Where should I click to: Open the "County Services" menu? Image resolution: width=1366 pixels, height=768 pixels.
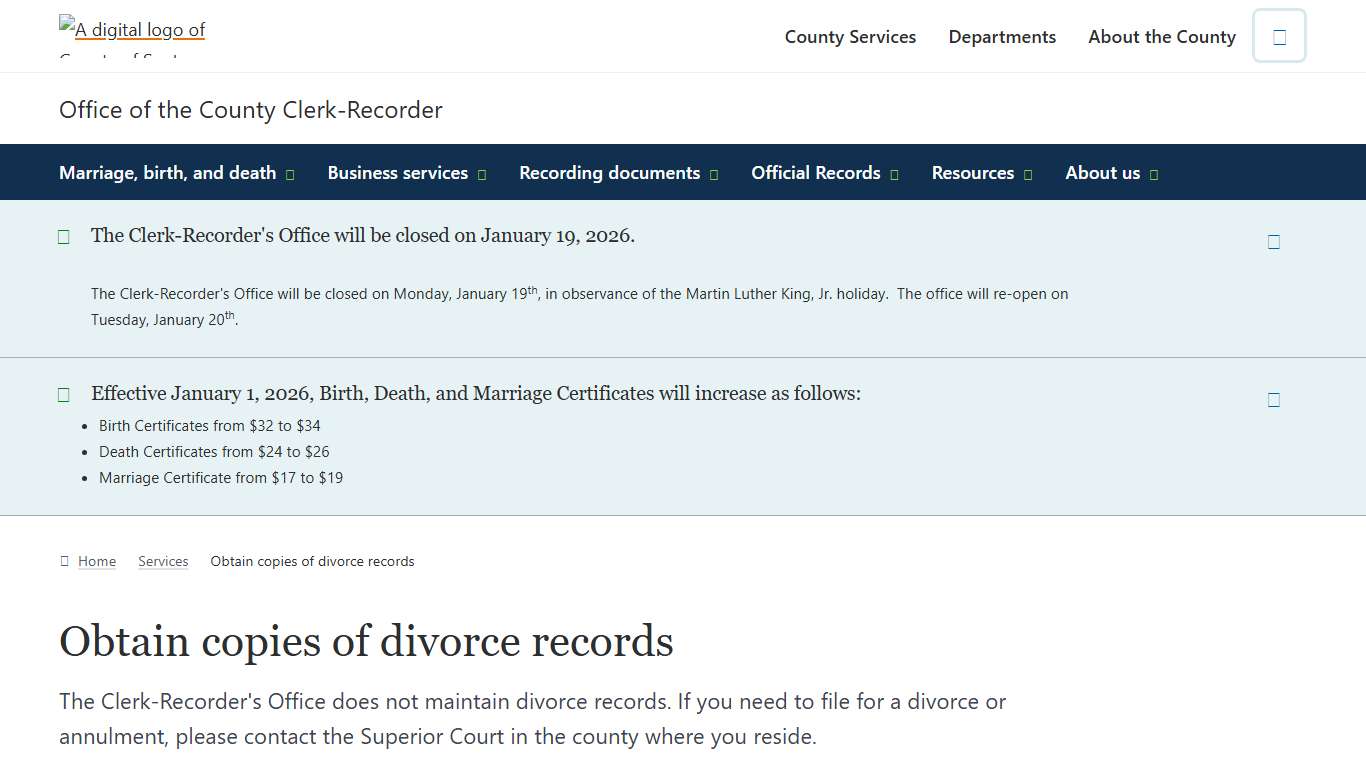click(x=850, y=36)
